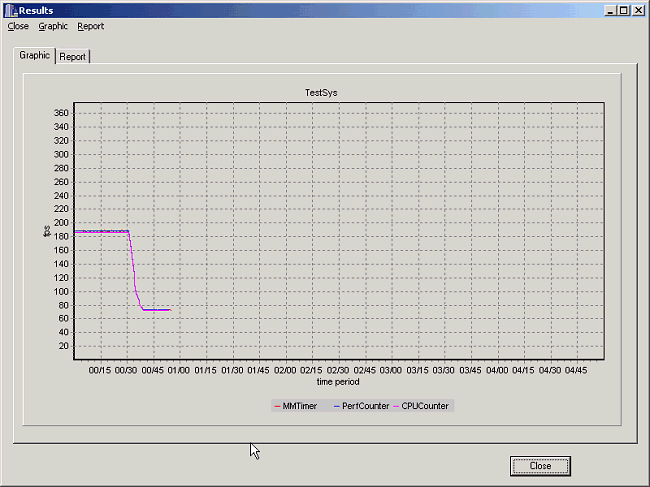Open the Close menu in menu bar
650x487 pixels.
point(18,26)
